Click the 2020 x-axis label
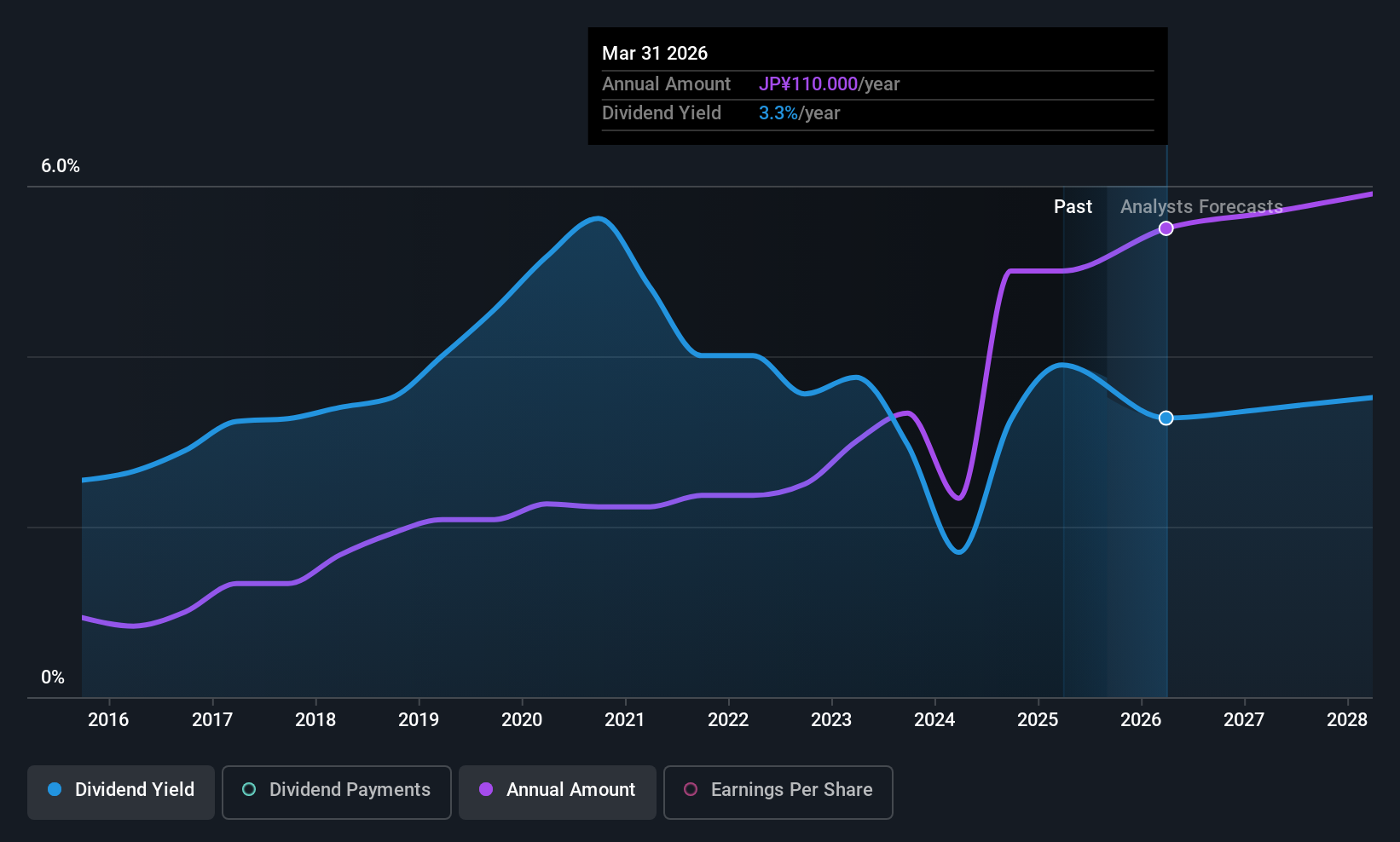The image size is (1400, 842). pyautogui.click(x=522, y=720)
